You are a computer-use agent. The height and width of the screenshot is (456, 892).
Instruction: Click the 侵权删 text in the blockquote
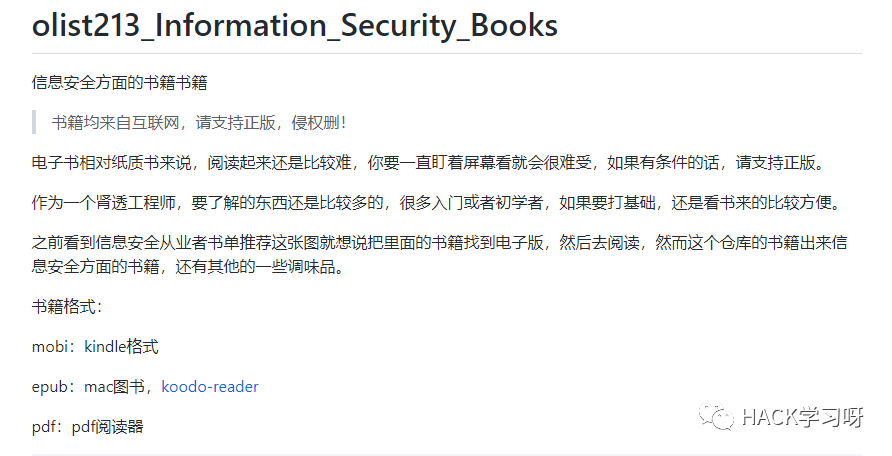click(x=315, y=122)
